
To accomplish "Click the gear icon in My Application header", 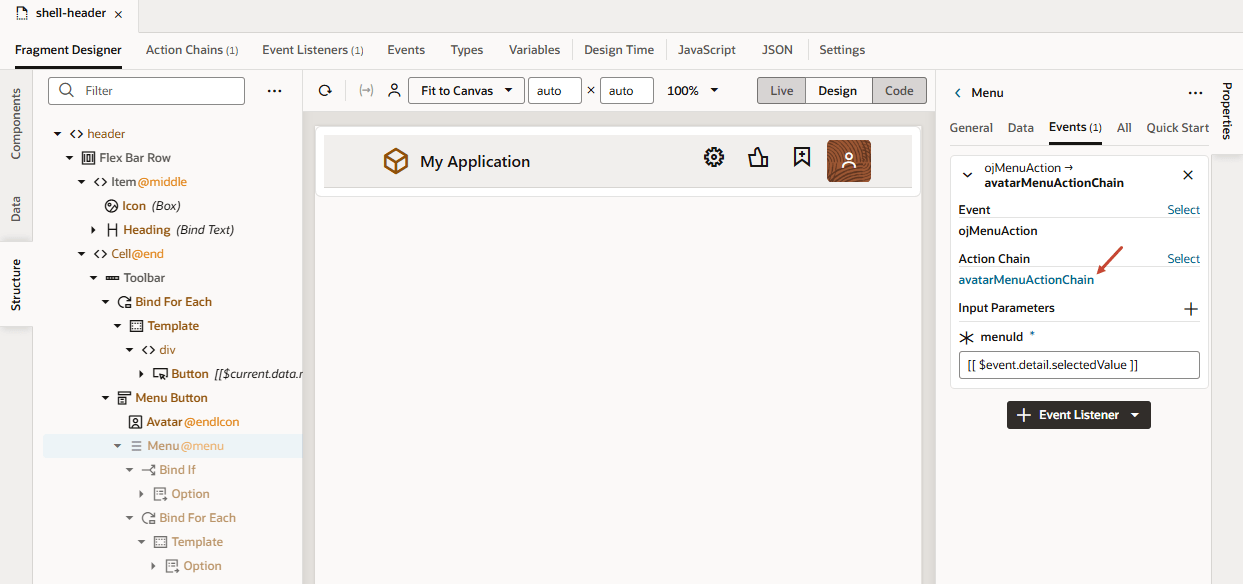I will tap(713, 157).
